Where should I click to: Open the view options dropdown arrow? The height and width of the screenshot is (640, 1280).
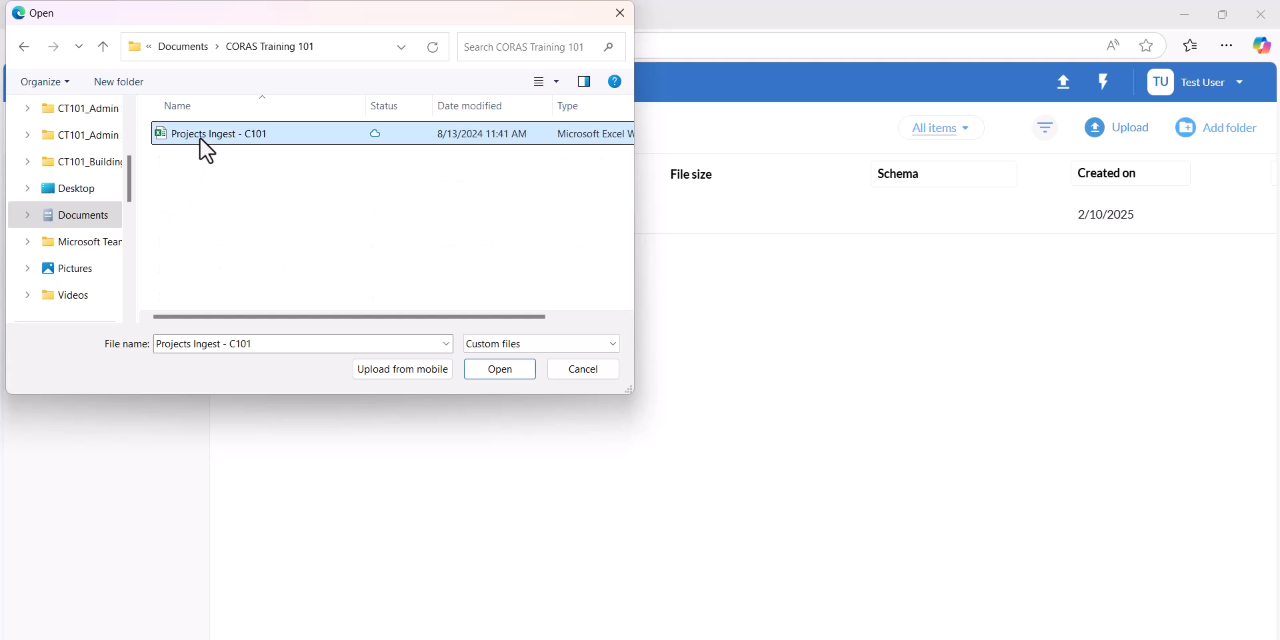556,82
